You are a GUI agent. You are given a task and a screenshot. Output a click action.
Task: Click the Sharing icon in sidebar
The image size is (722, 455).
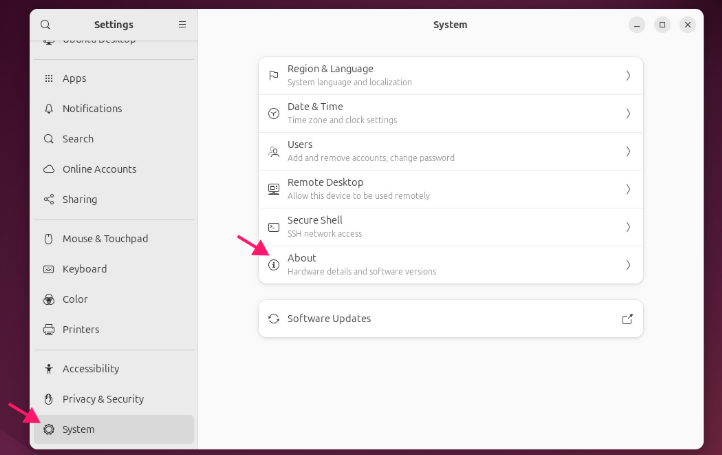pyautogui.click(x=49, y=199)
